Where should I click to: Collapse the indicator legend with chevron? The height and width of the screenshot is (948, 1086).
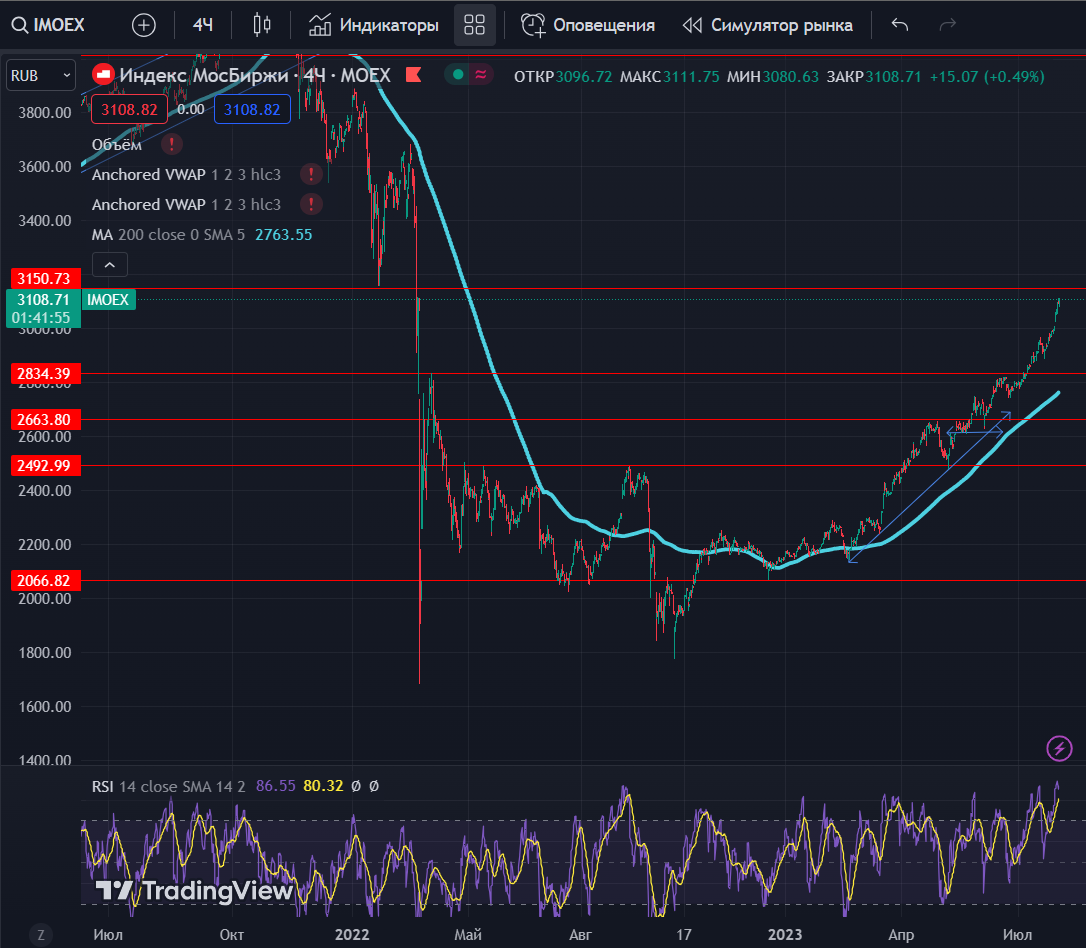[109, 265]
